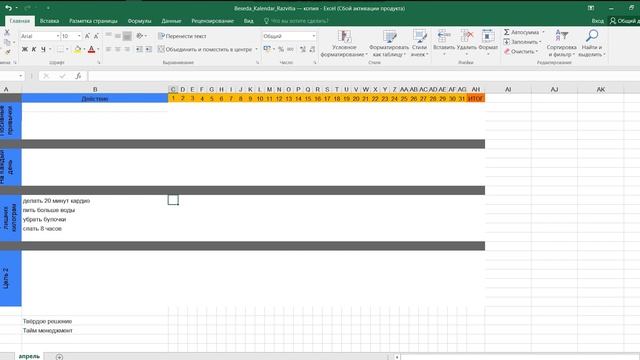Screen dimensions: 640x360
Task: Align text to vertical middle
Action: pyautogui.click(x=118, y=36)
